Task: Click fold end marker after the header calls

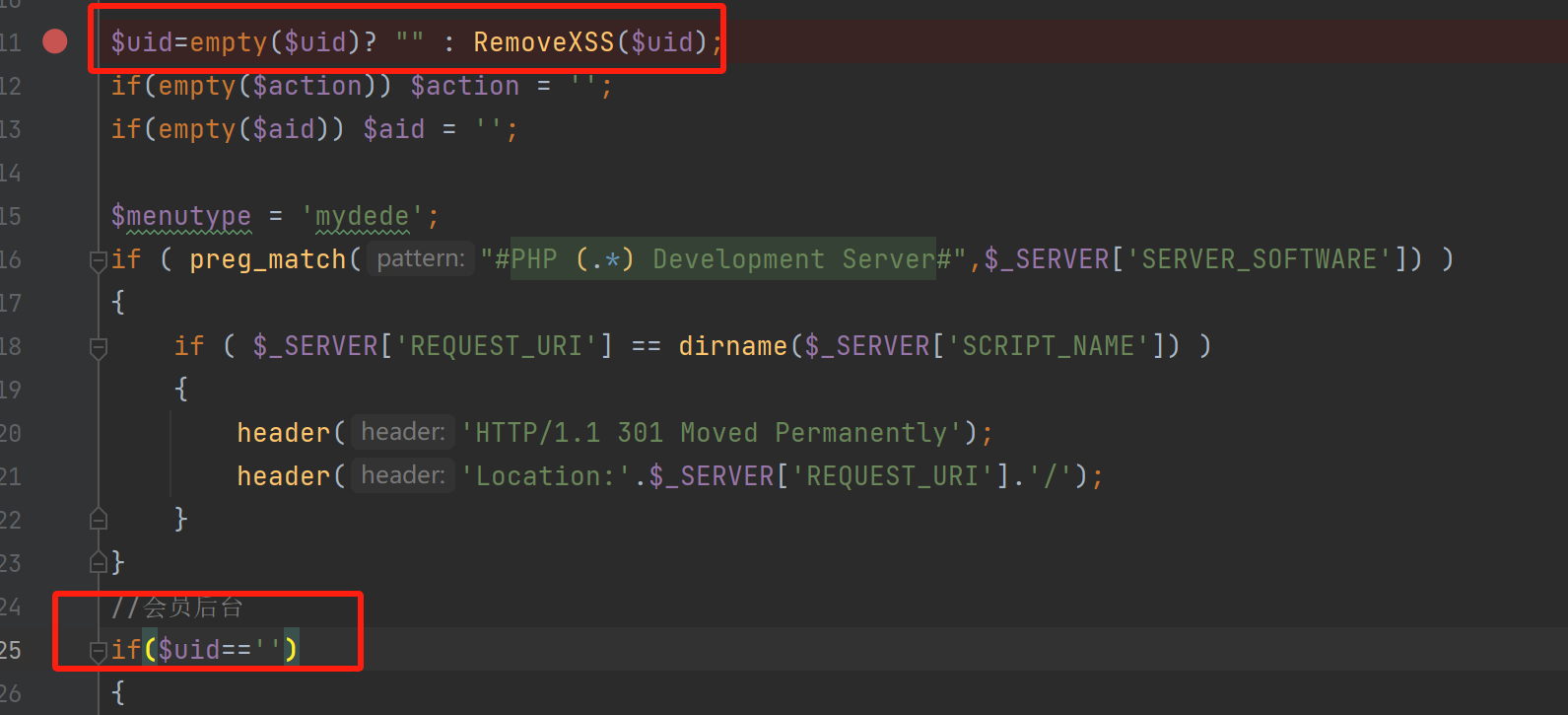Action: click(x=98, y=520)
